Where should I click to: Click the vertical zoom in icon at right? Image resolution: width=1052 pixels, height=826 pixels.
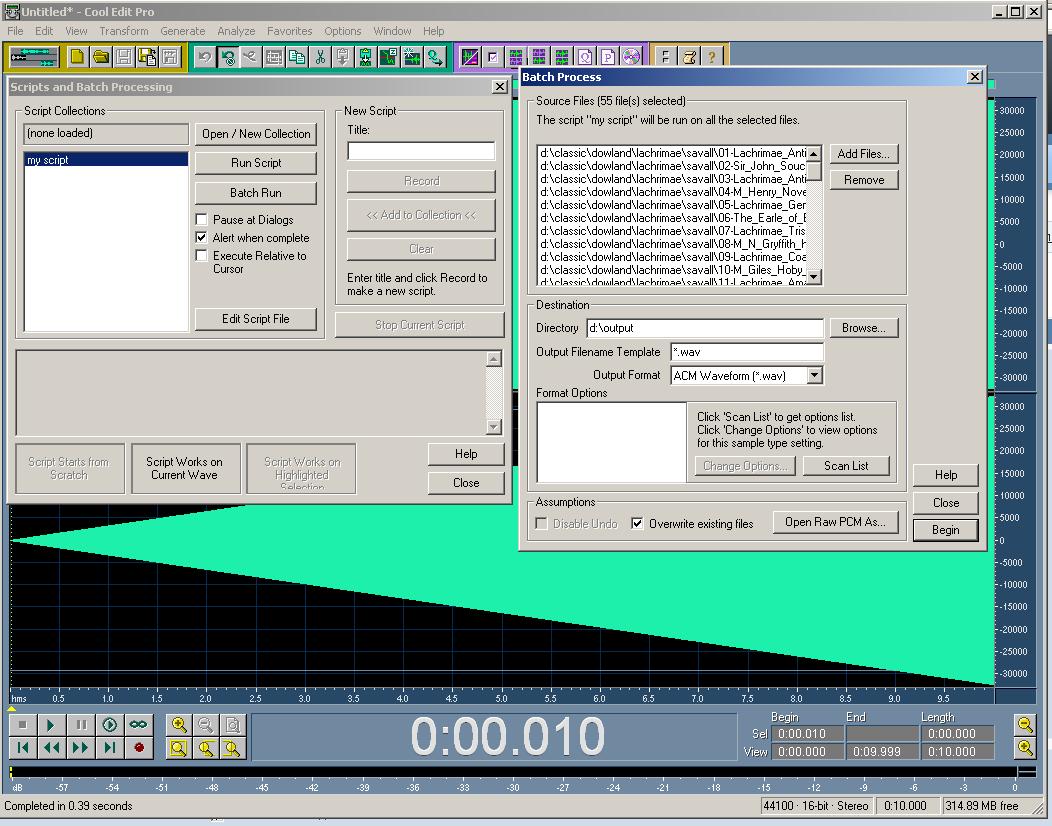pyautogui.click(x=1025, y=747)
